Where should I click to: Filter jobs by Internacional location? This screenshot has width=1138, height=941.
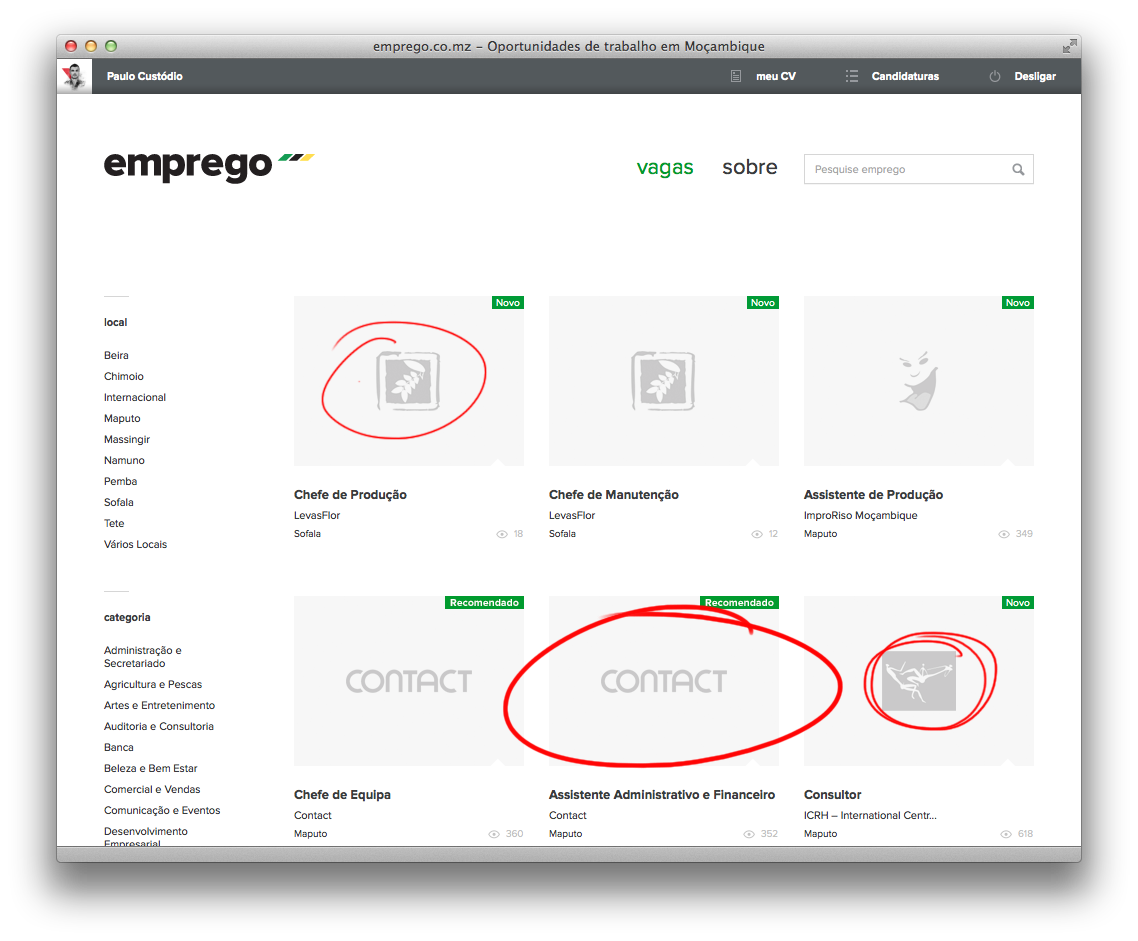pos(135,398)
